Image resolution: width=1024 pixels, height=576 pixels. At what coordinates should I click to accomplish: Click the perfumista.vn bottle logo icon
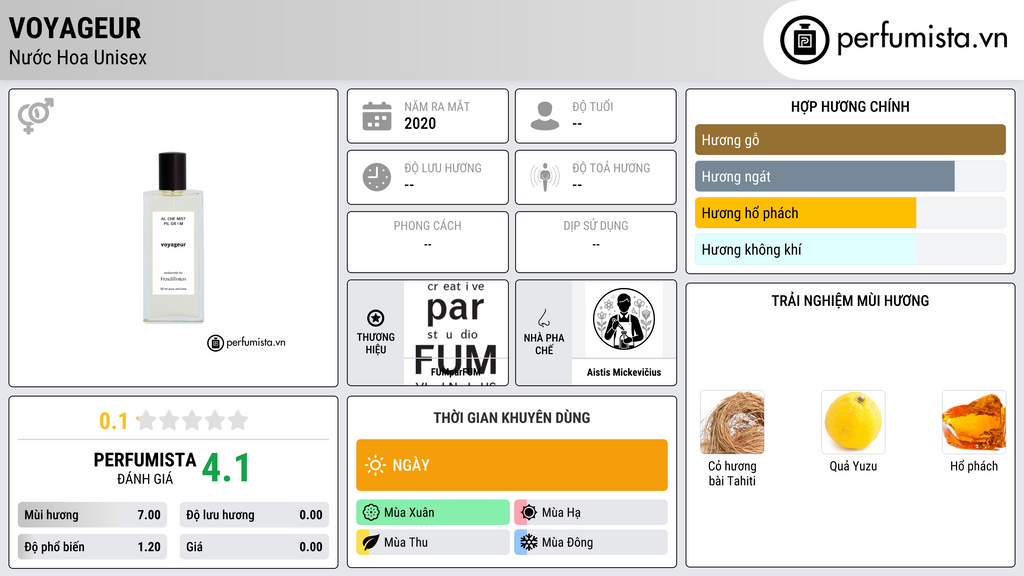pos(805,40)
